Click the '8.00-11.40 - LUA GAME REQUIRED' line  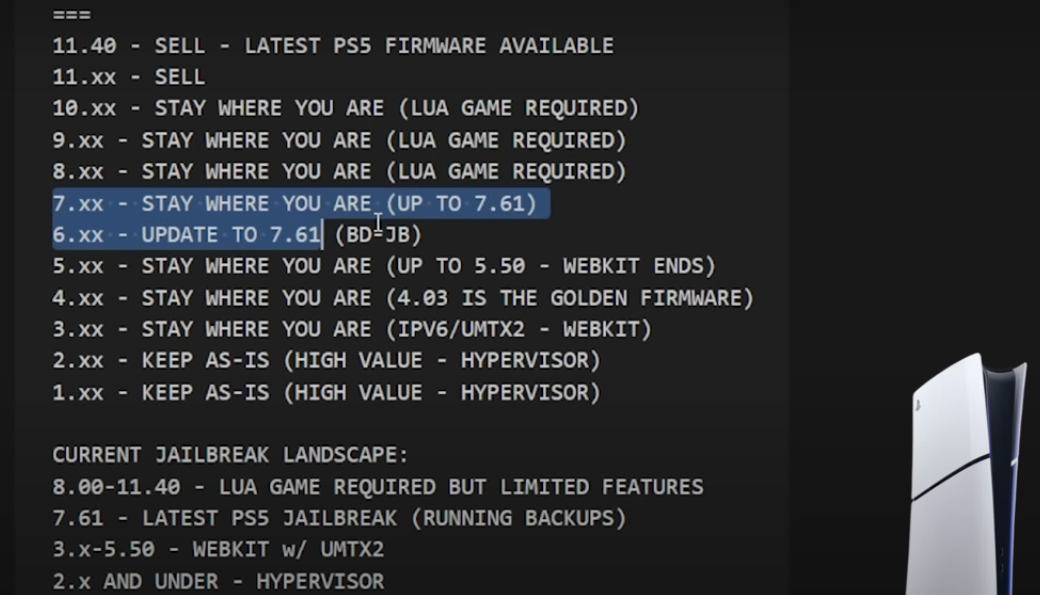coord(377,487)
